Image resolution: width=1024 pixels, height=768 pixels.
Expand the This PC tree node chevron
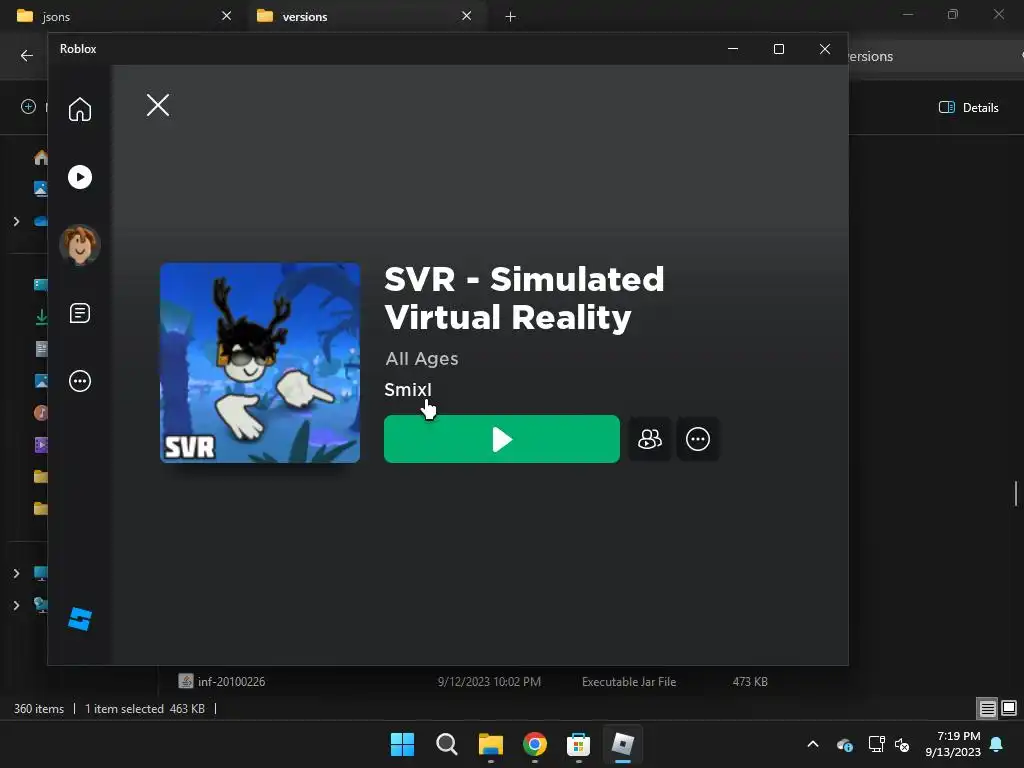point(16,573)
